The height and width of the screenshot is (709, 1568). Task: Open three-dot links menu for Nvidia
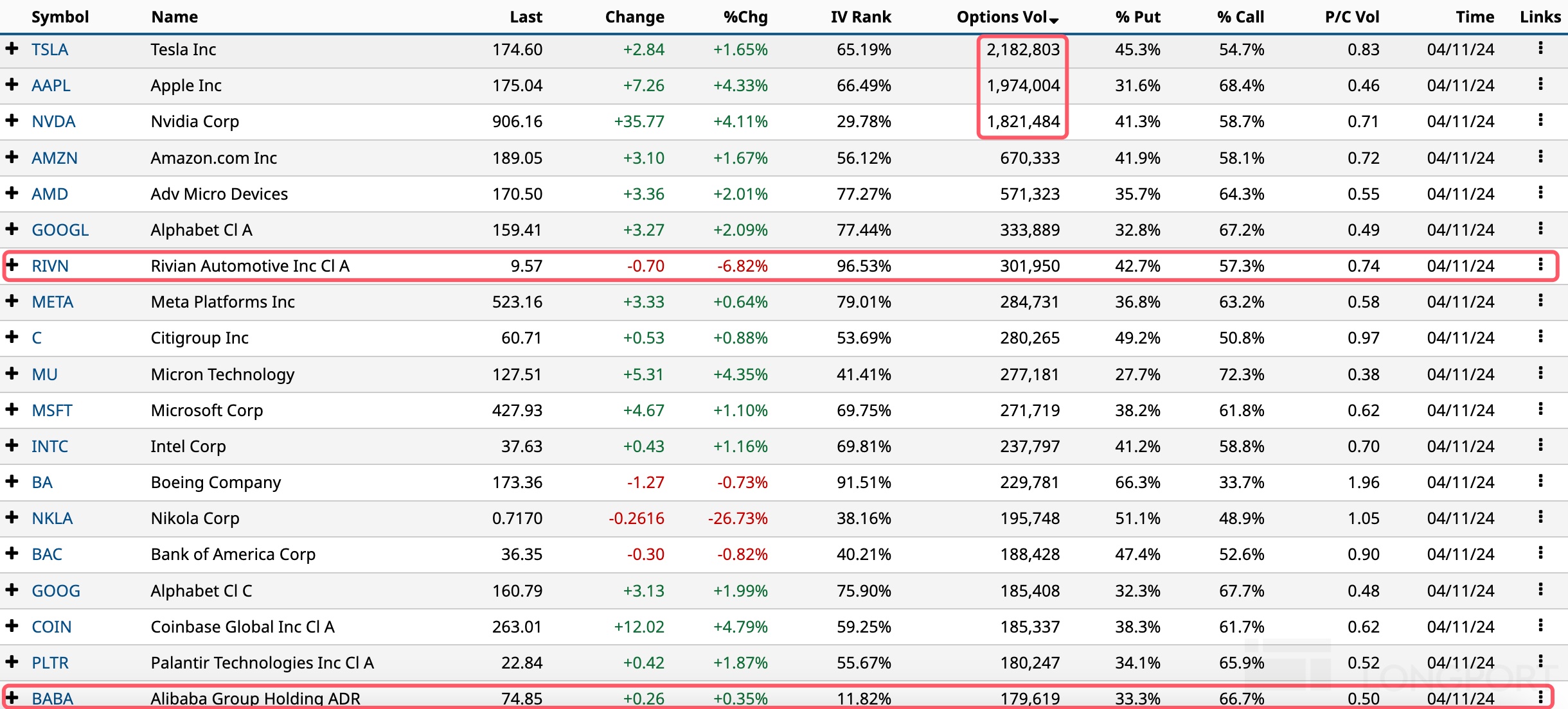pos(1540,120)
